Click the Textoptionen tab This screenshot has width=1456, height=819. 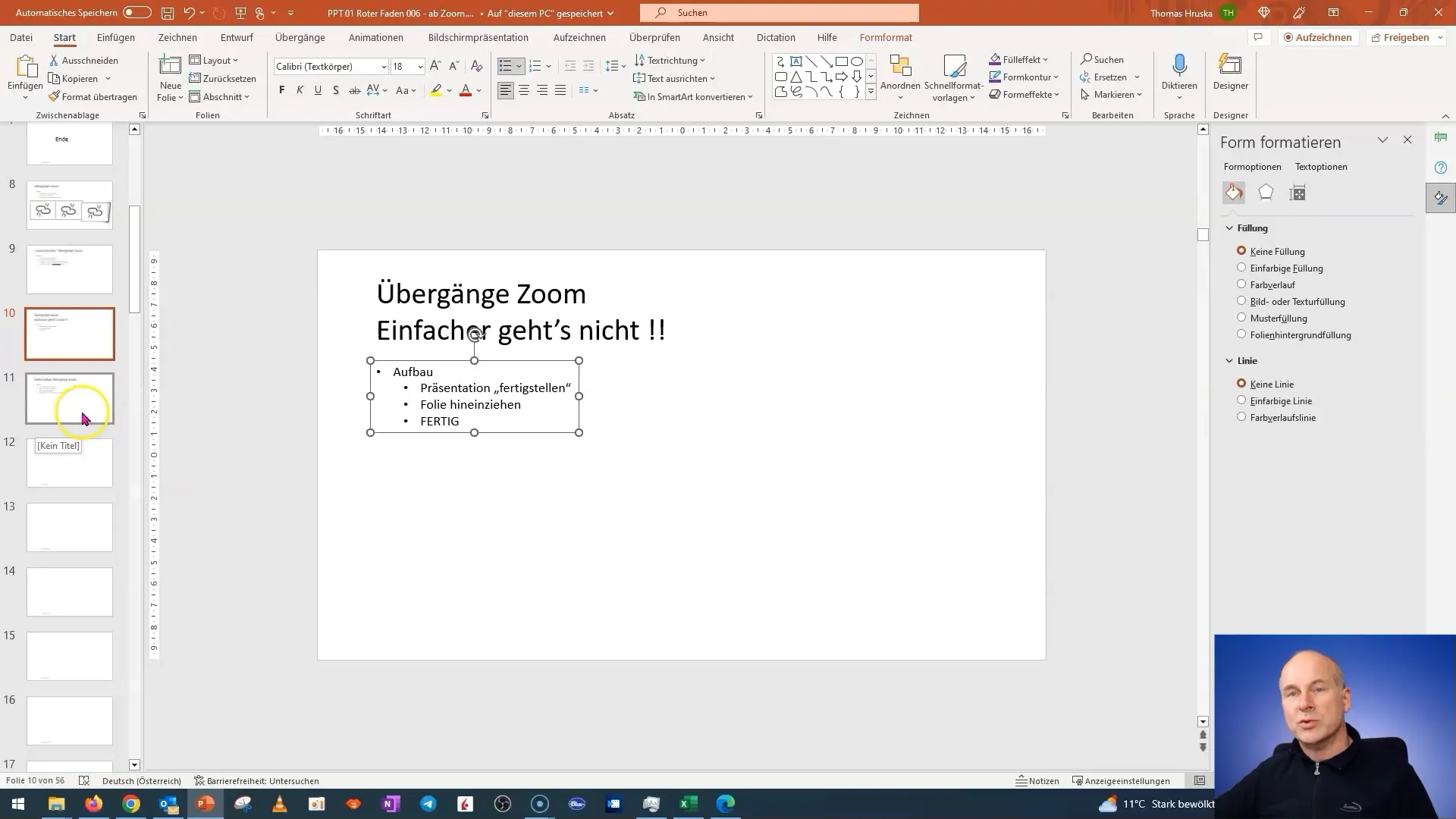[x=1322, y=166]
